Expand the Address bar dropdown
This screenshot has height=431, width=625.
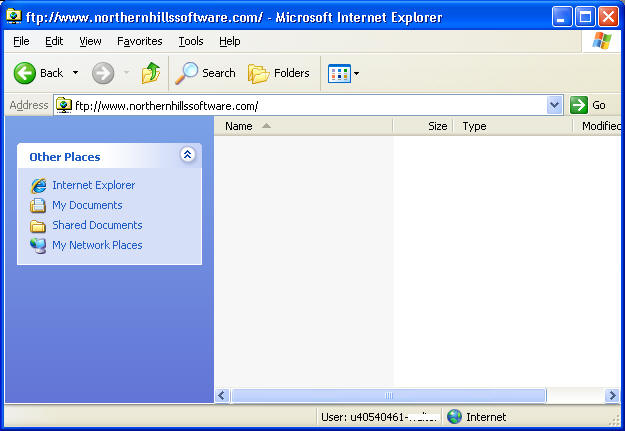pyautogui.click(x=555, y=105)
